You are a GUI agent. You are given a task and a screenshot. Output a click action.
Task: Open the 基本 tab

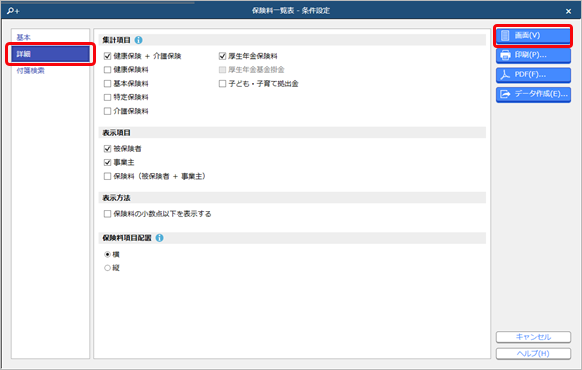coord(23,37)
